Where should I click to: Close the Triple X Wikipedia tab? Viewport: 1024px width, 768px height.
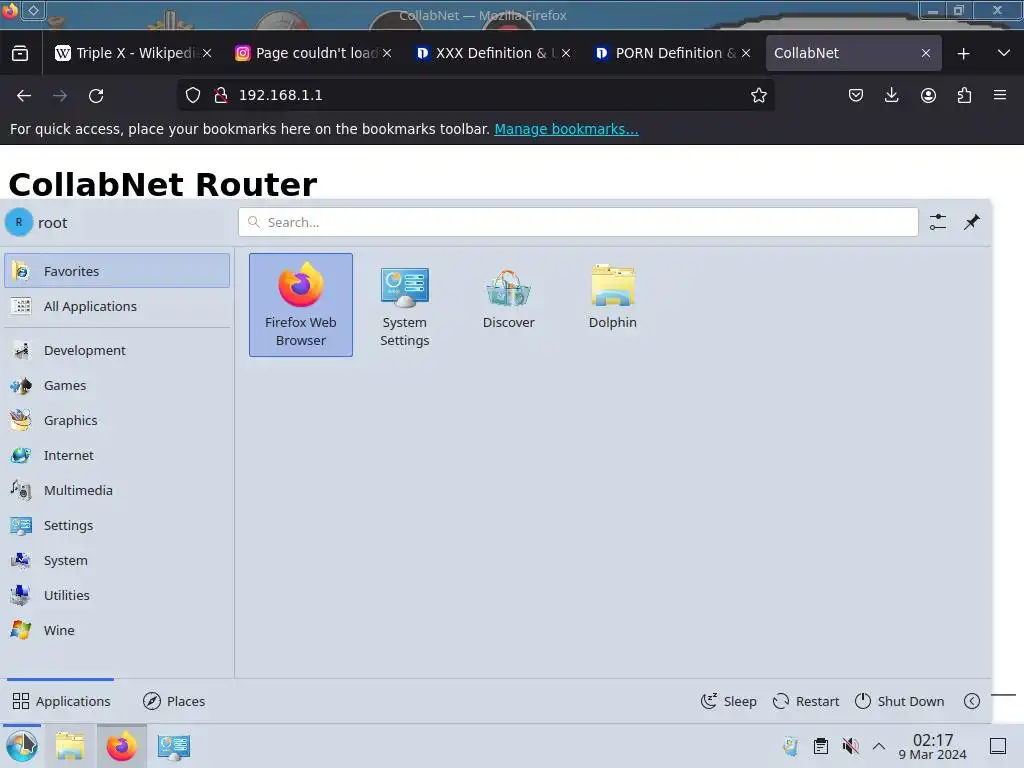pos(207,53)
